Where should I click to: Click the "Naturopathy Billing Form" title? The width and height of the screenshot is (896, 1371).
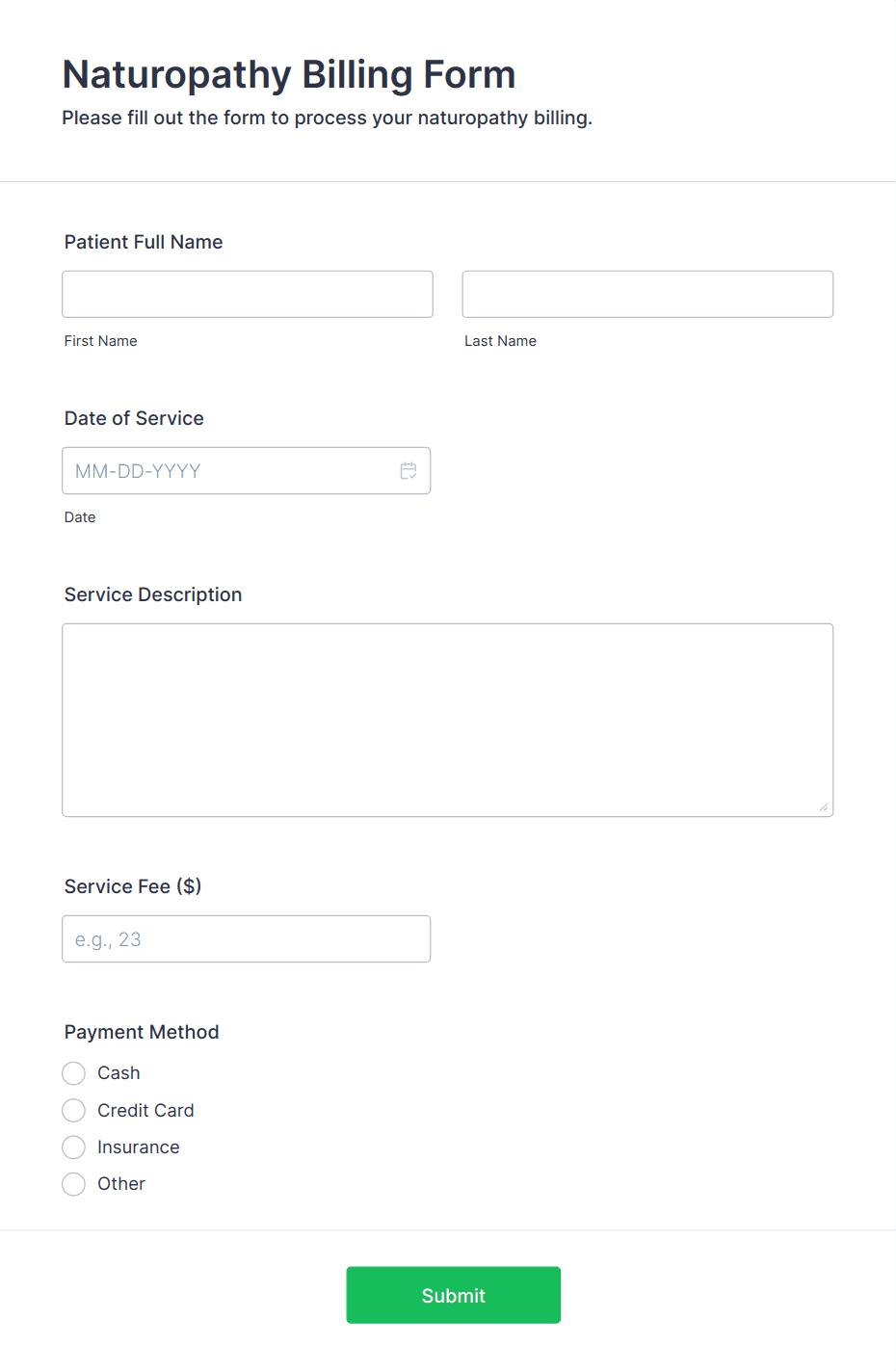click(x=289, y=74)
